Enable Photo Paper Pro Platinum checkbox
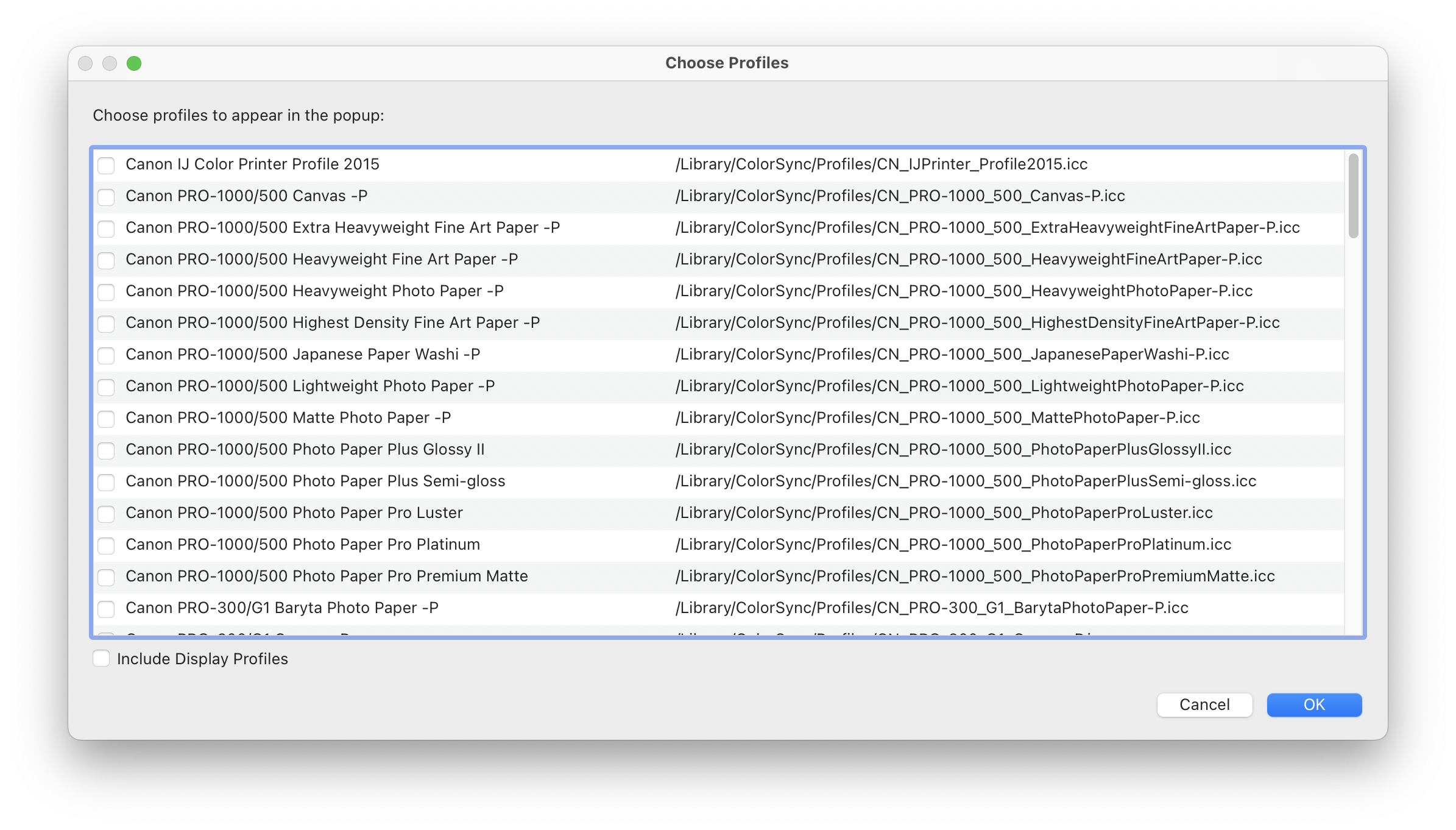1456x830 pixels. click(106, 545)
